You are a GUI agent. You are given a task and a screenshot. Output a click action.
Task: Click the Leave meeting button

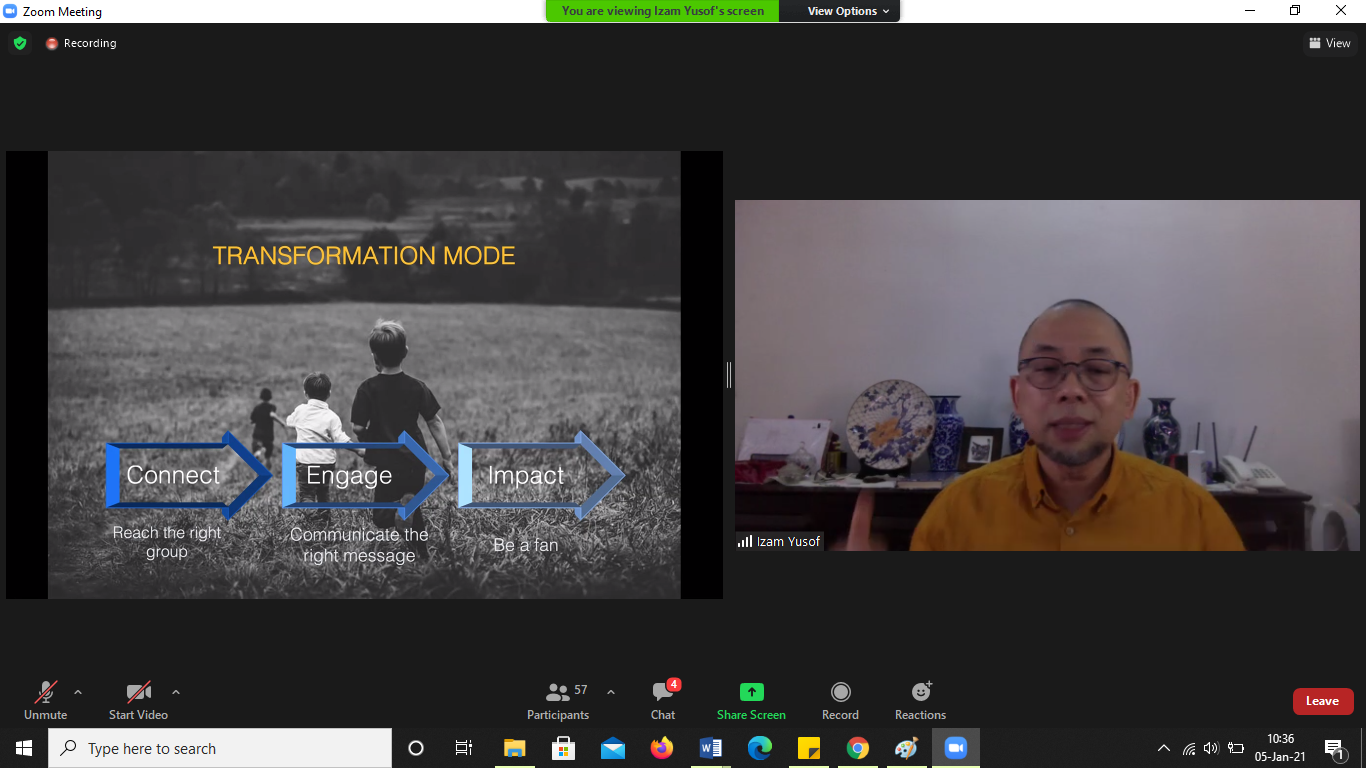(x=1322, y=701)
